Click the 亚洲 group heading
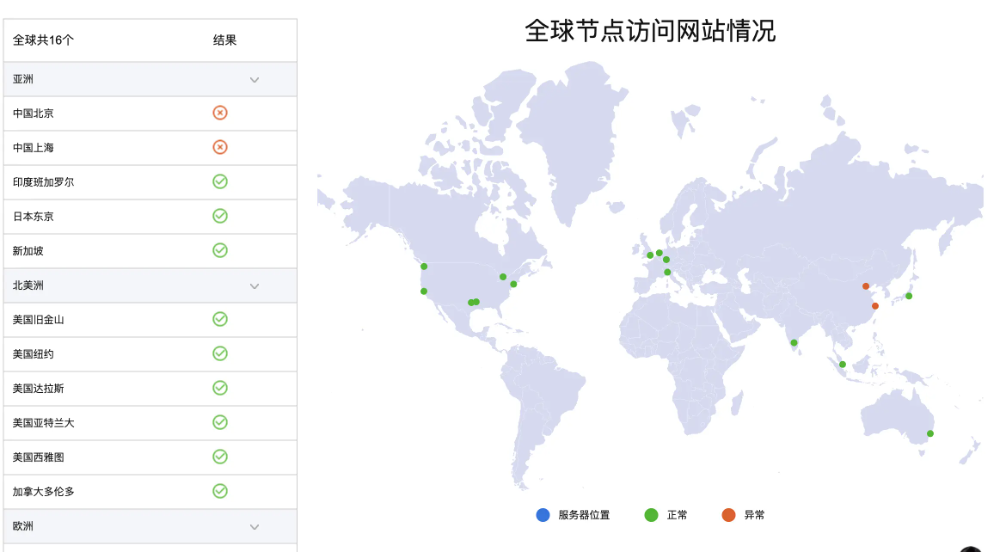Image resolution: width=1000 pixels, height=552 pixels. pos(23,79)
